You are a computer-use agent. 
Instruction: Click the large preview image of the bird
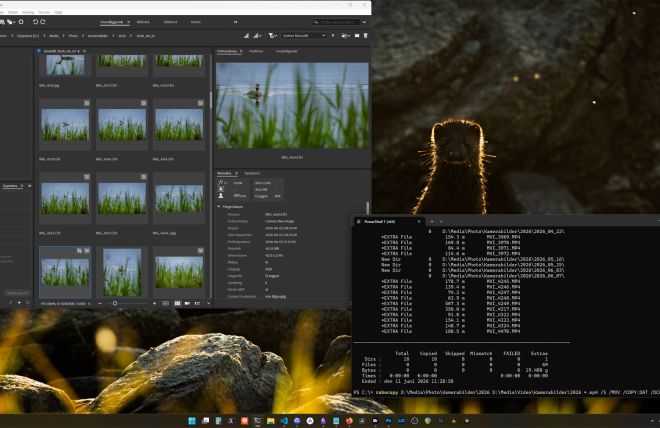[292, 105]
